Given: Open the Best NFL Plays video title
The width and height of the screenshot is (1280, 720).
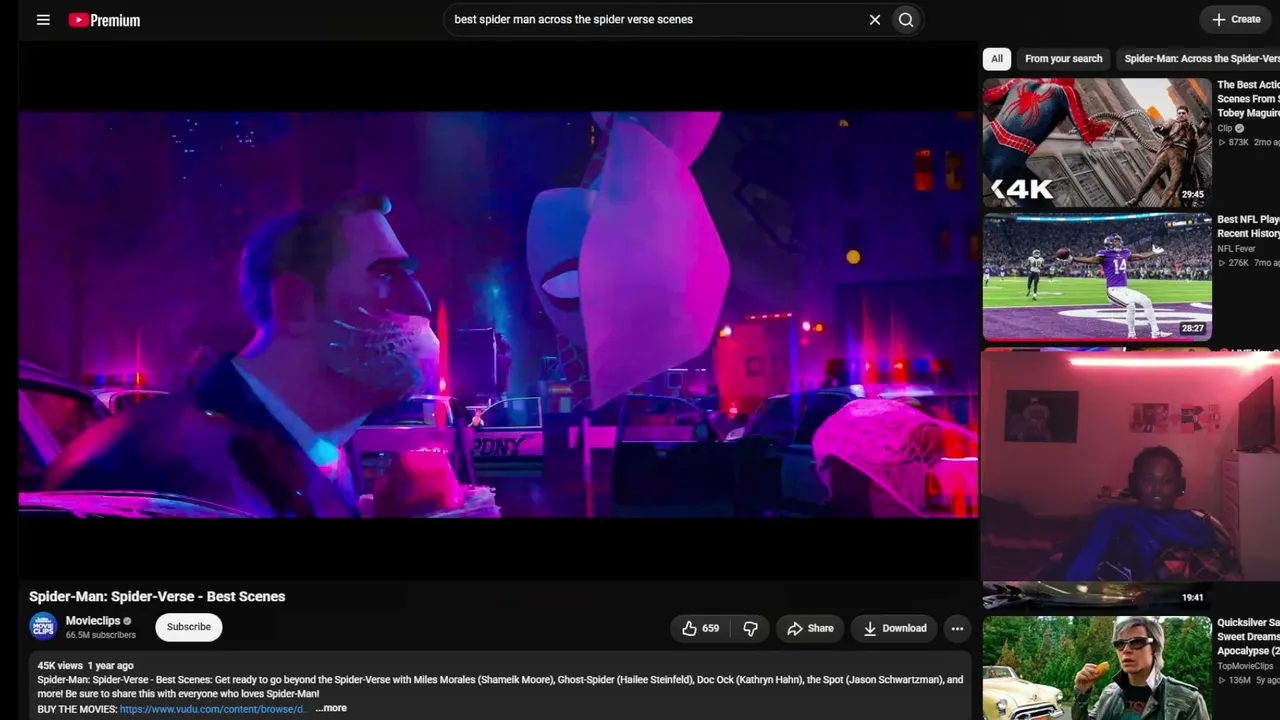Looking at the screenshot, I should click(1248, 226).
